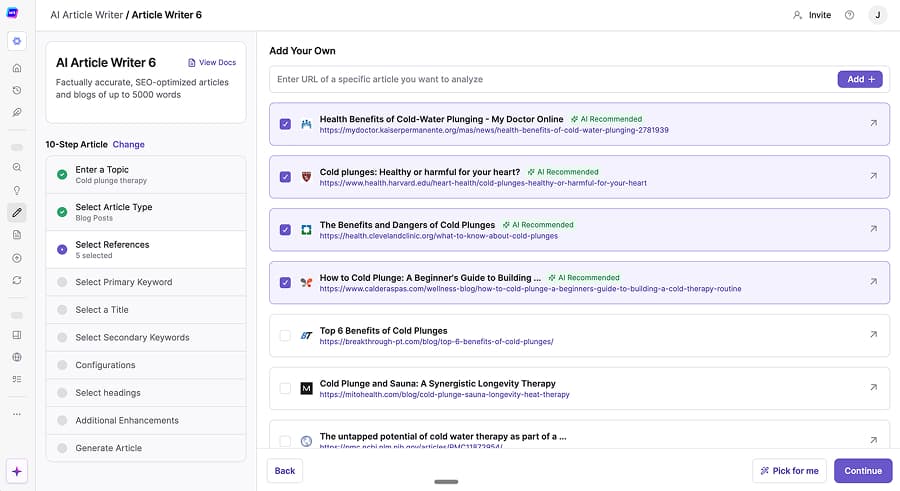Click the Continue button
The width and height of the screenshot is (900, 491).
(x=863, y=471)
